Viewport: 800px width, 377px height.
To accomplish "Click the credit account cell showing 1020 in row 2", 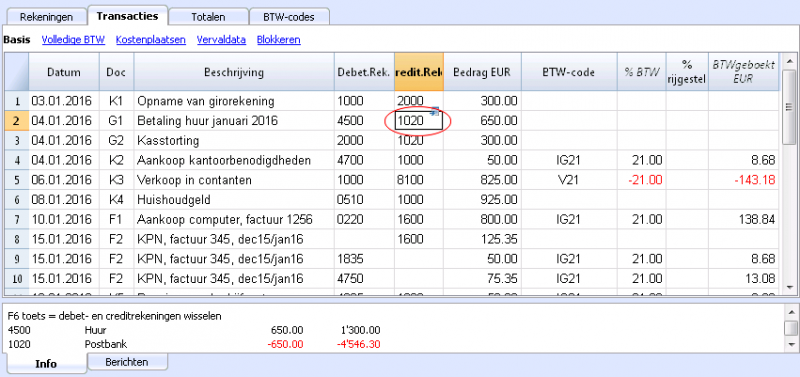I will tap(419, 121).
